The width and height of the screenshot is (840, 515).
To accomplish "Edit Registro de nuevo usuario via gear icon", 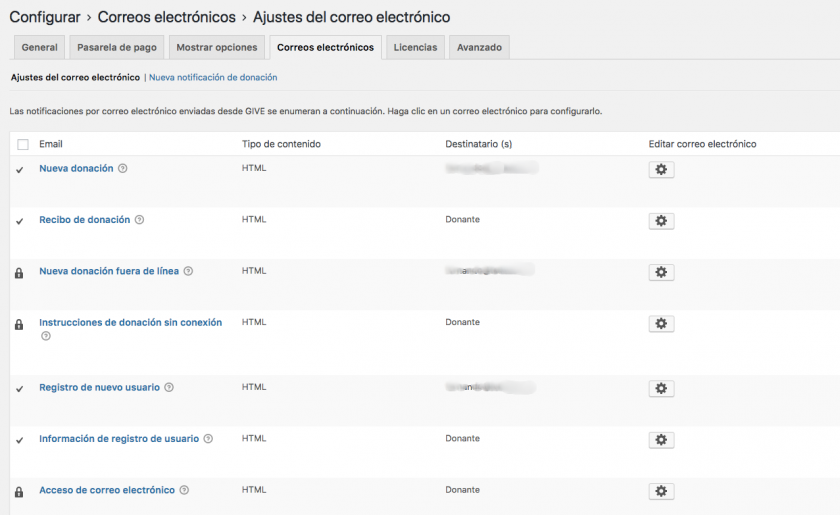I will [661, 388].
